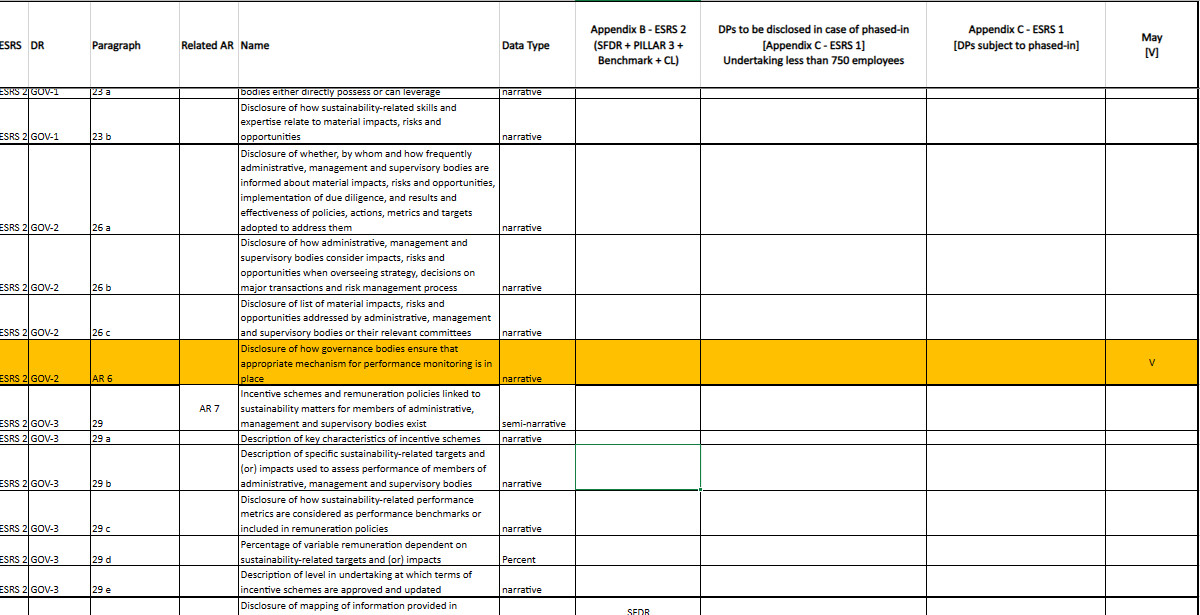Screen dimensions: 1200x615
Task: Select paragraph cell '29' of incentive schemes row
Action: click(133, 408)
